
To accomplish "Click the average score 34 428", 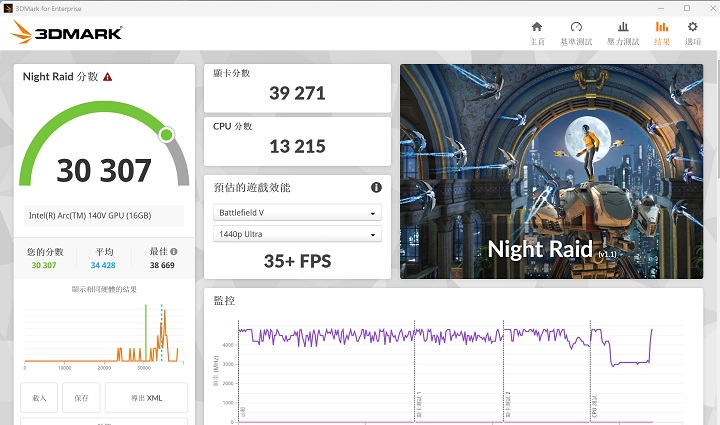I will tap(103, 265).
